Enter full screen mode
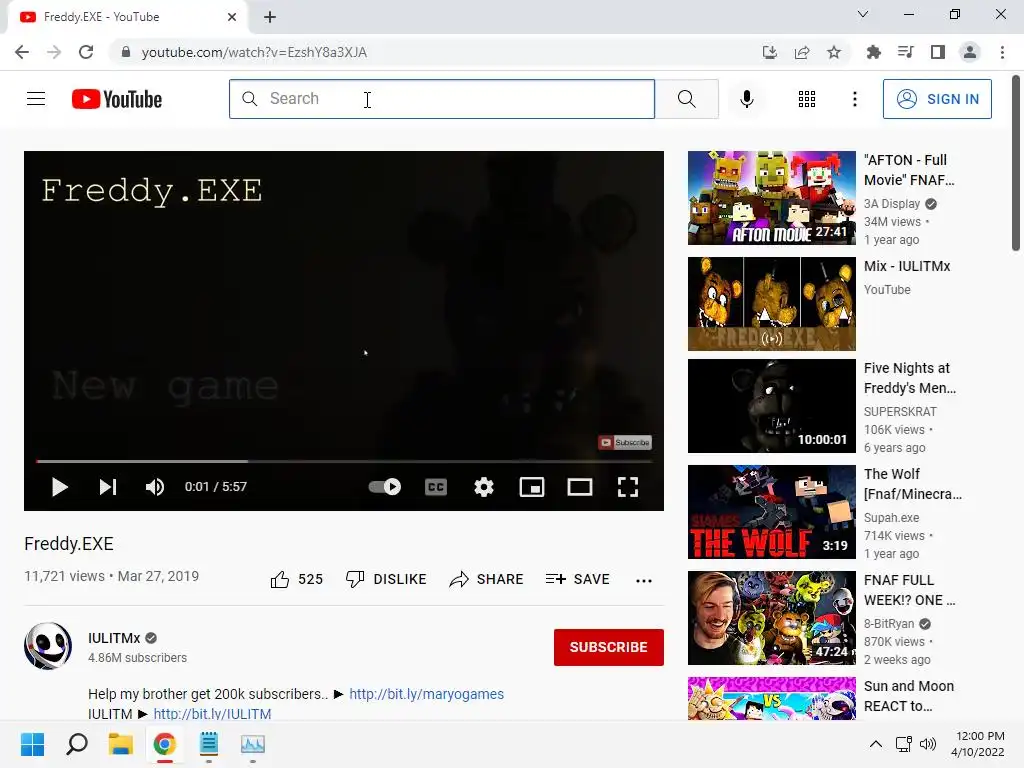1024x768 pixels. point(628,487)
